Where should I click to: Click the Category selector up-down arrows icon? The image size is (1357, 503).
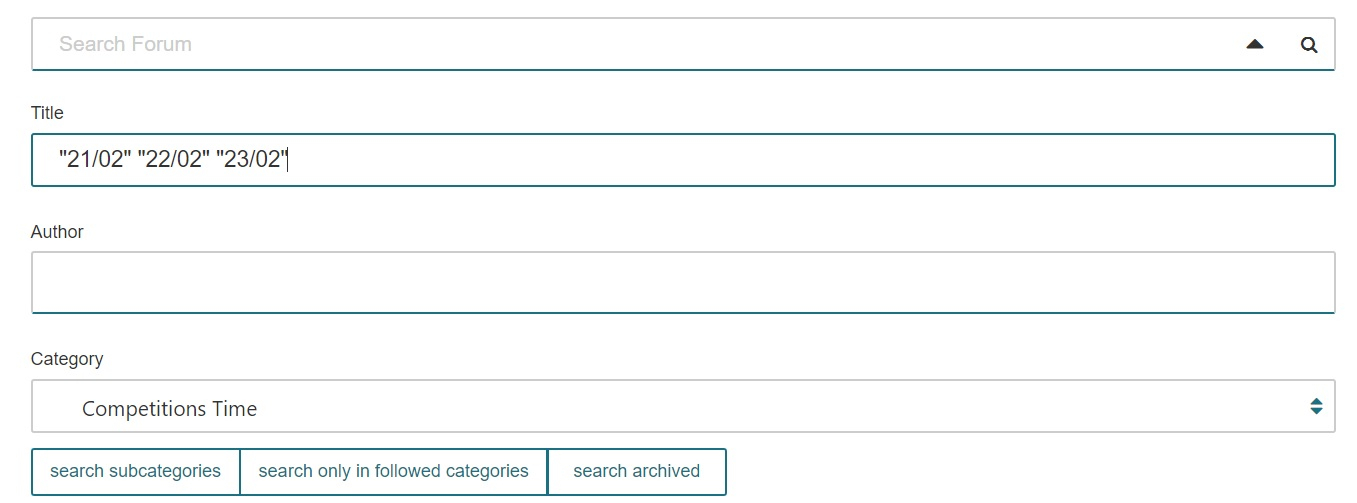point(1316,406)
